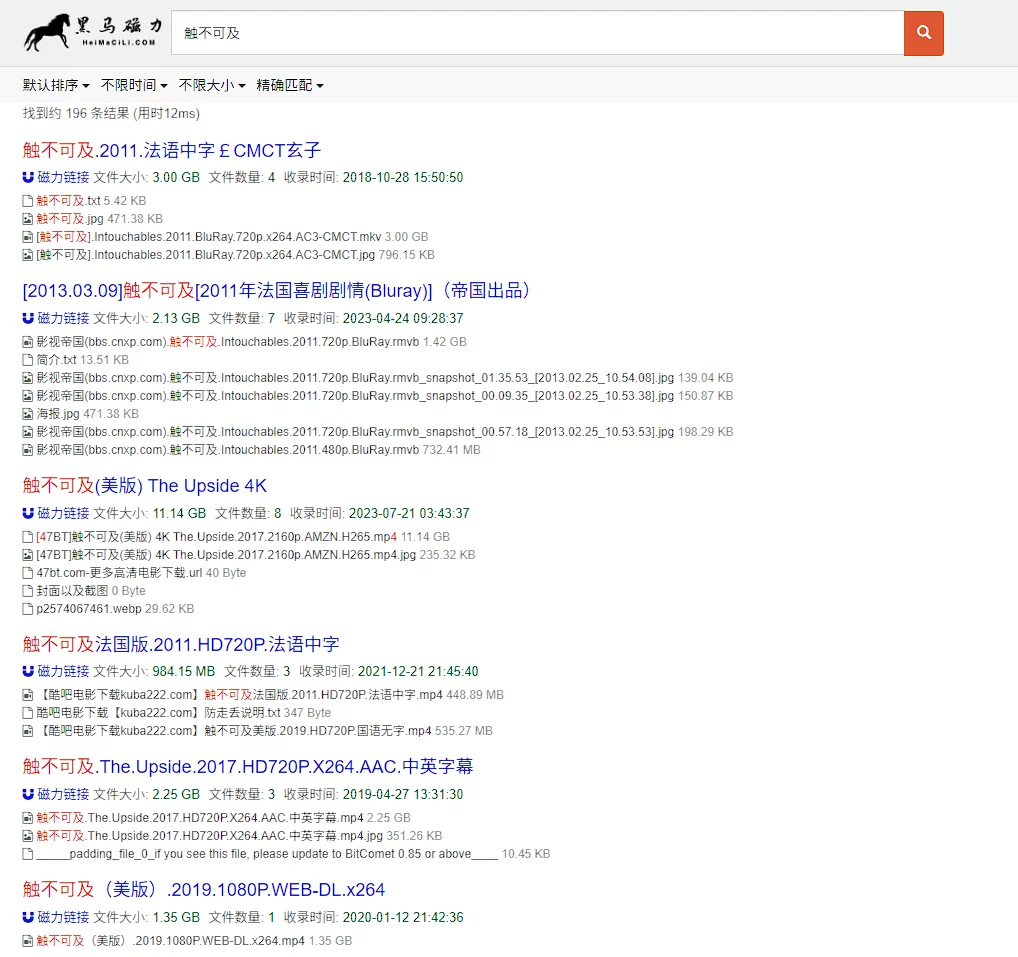This screenshot has height=957, width=1018.
Task: Open the [2013.03.09] 帝国出品 Bluray result title
Action: [277, 291]
